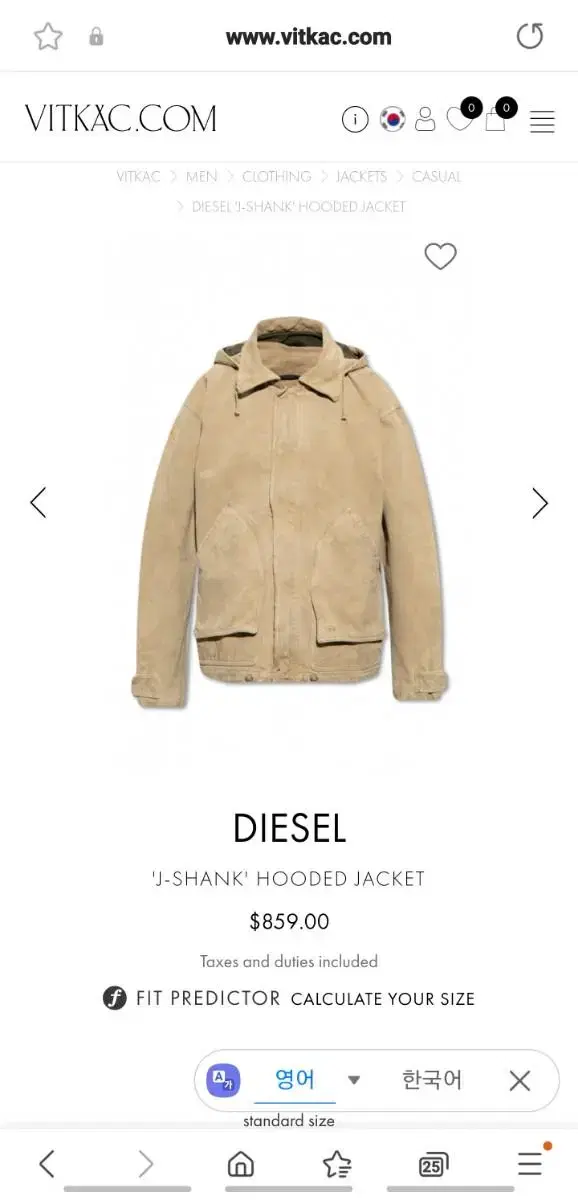The image size is (578, 1200).
Task: Open the CLOTHING breadcrumb
Action: [x=276, y=177]
